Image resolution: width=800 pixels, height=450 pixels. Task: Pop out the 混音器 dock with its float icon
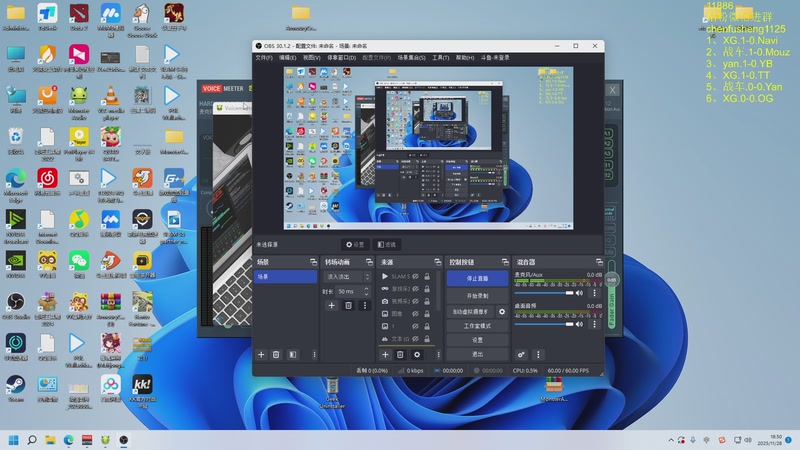point(599,262)
